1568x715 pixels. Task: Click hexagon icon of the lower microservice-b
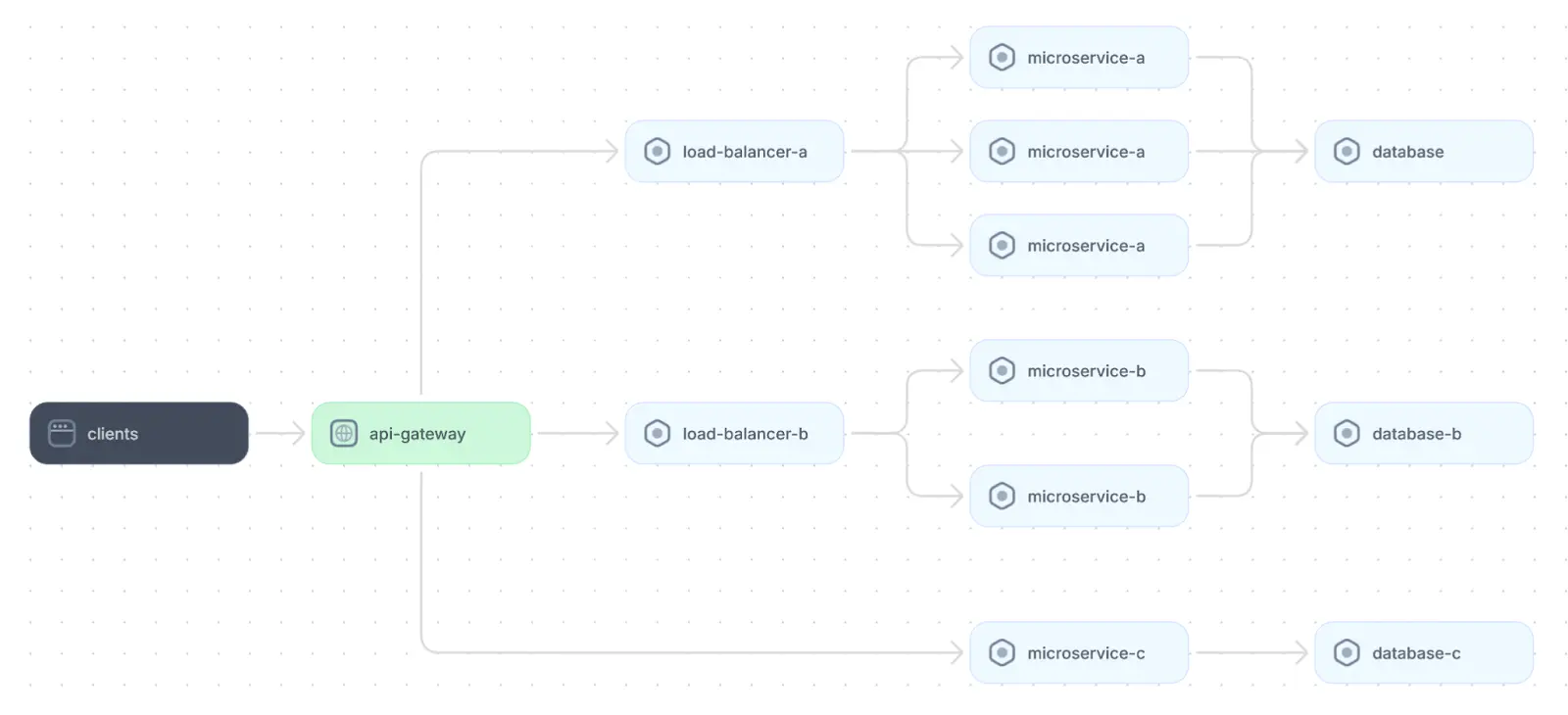coord(1002,496)
